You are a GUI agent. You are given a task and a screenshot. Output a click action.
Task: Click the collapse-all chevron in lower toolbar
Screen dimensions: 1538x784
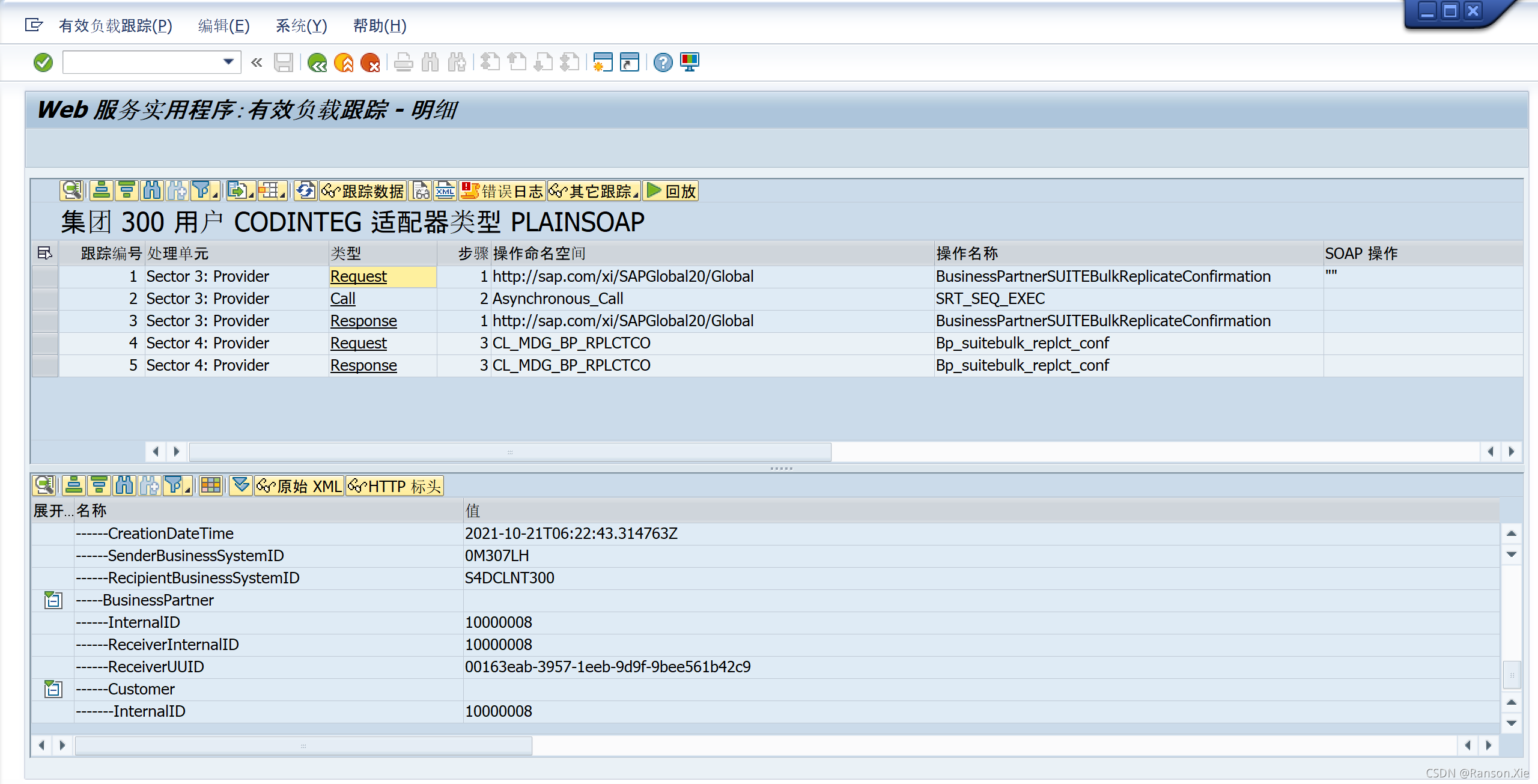tap(241, 485)
